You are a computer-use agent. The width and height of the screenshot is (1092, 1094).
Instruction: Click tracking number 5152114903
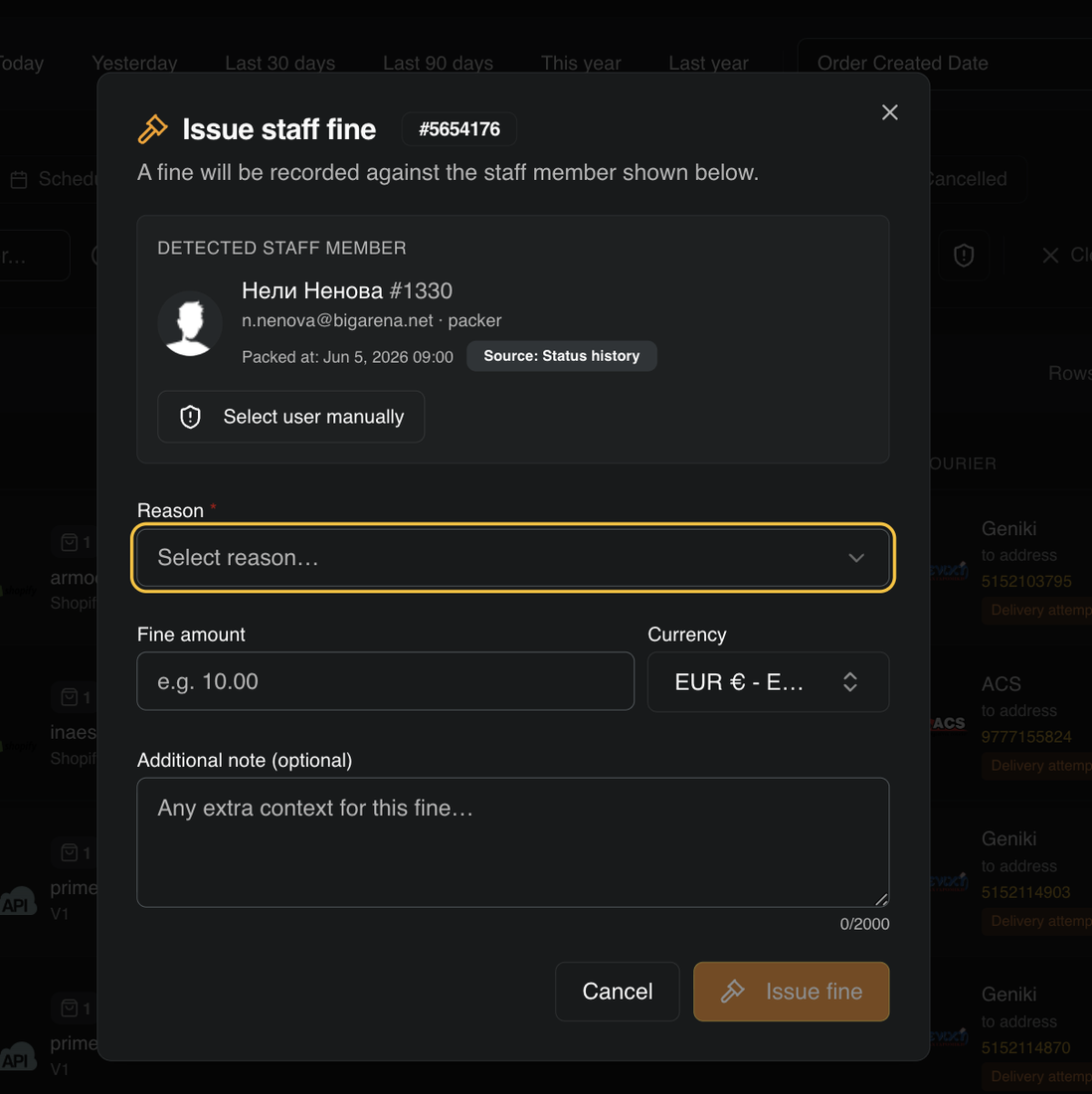click(x=1025, y=892)
